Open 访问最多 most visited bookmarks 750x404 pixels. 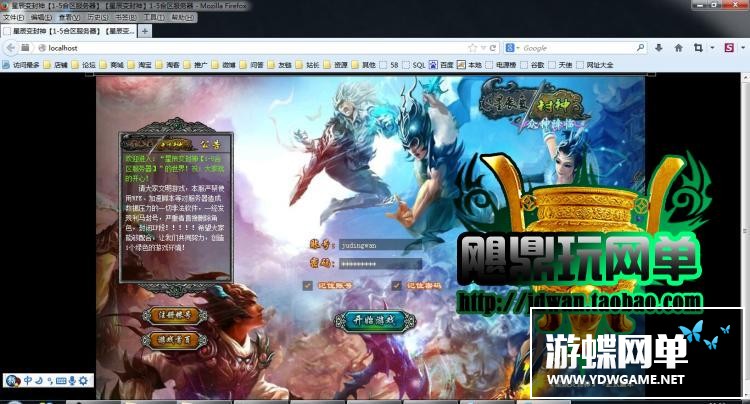click(x=21, y=65)
